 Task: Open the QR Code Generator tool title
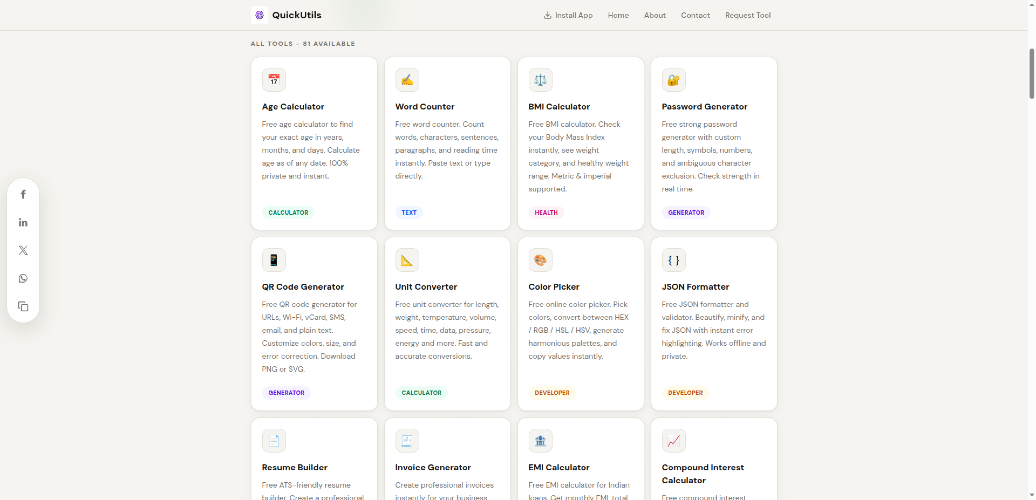point(303,287)
